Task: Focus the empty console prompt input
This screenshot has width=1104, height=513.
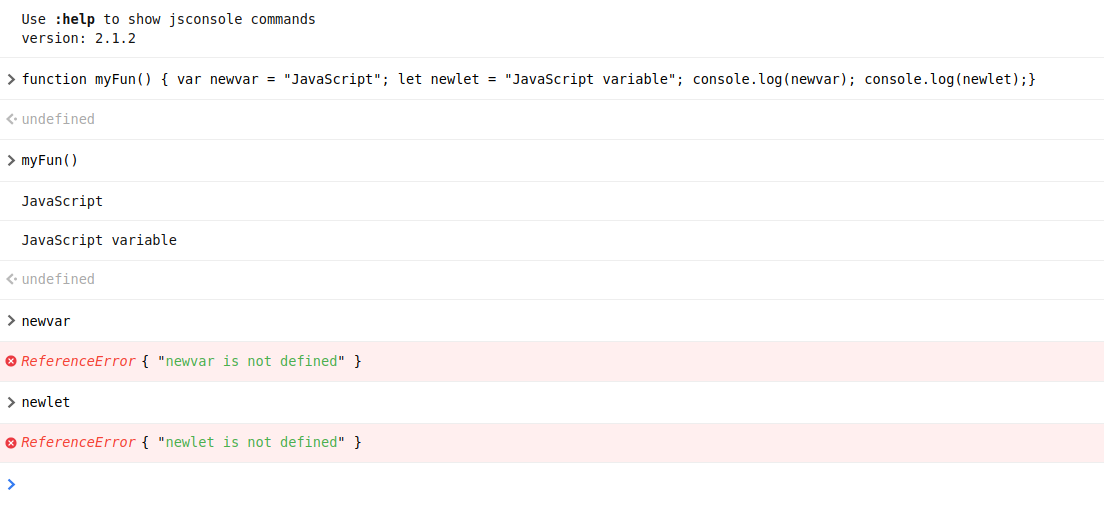Action: [x=560, y=484]
